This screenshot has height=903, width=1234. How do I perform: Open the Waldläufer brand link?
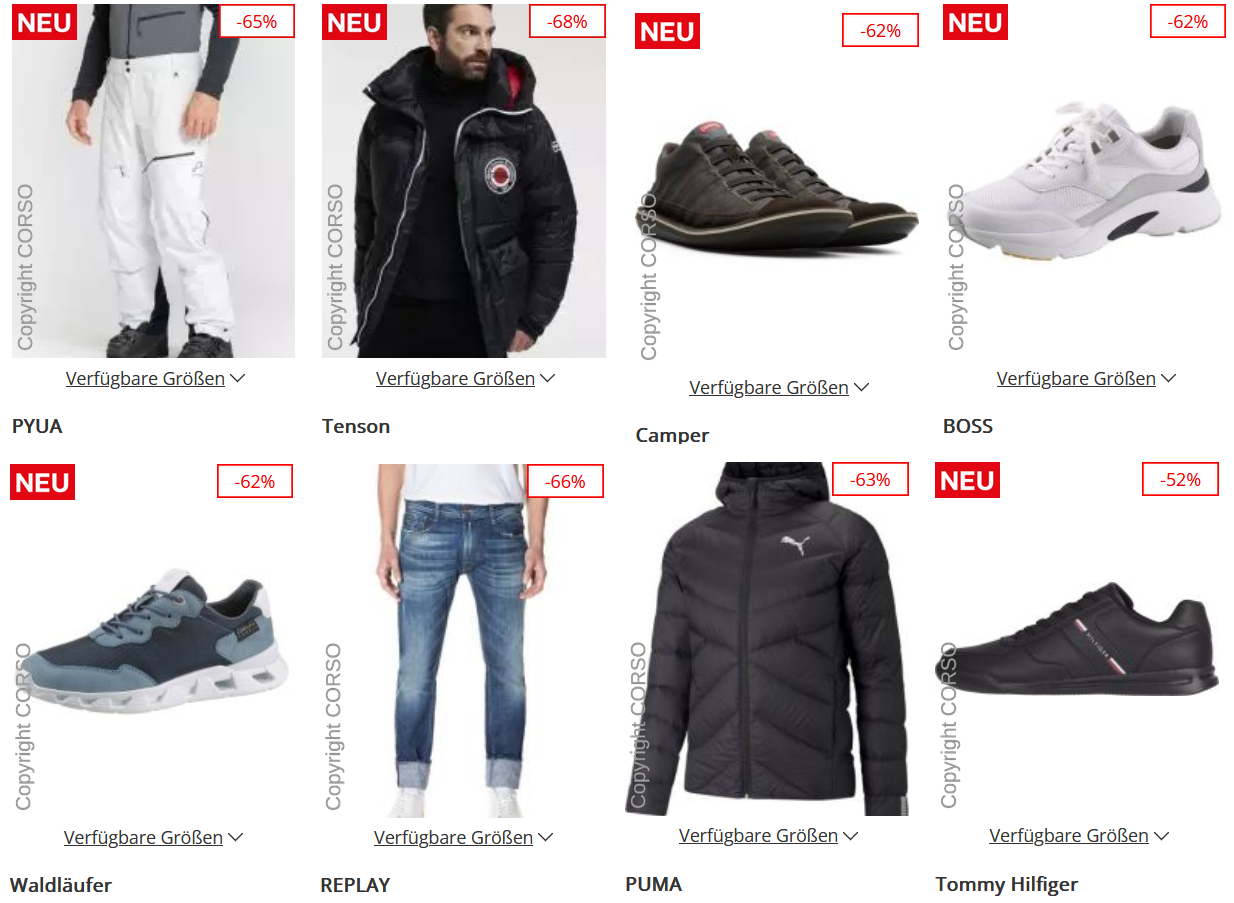tap(61, 885)
